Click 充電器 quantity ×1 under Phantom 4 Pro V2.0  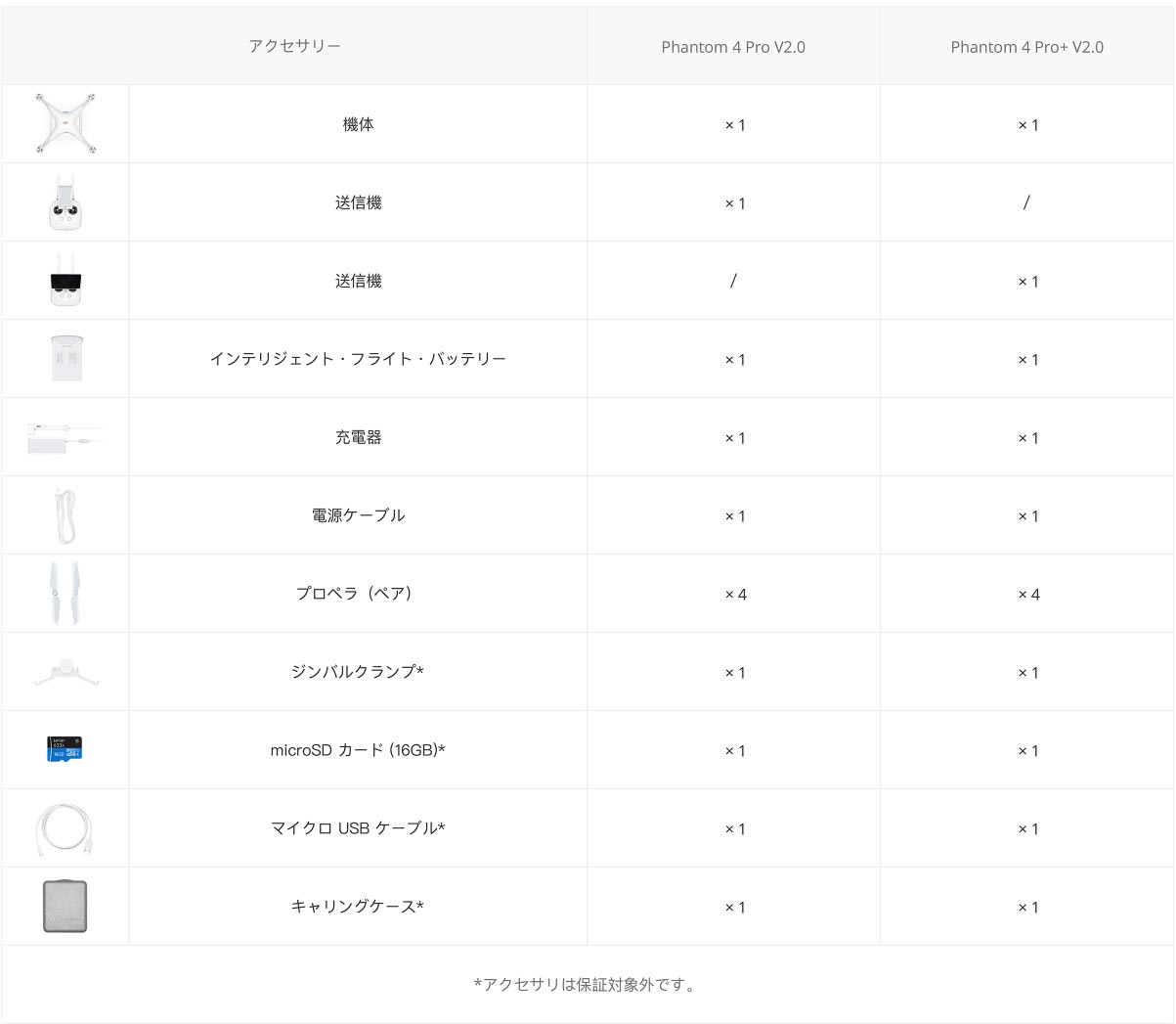pos(734,438)
